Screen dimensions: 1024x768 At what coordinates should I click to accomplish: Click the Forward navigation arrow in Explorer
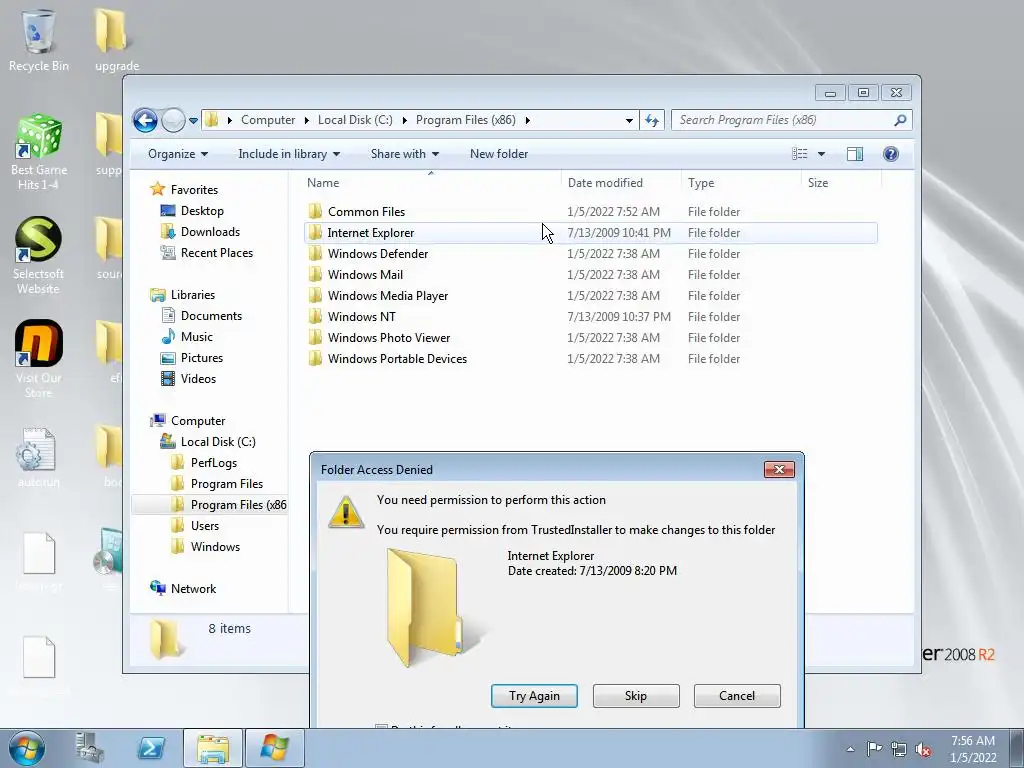point(173,120)
